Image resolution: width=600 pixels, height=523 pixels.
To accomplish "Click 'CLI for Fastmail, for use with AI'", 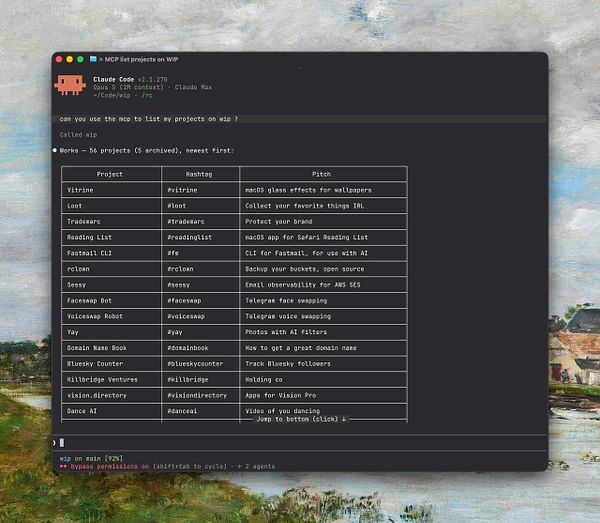I will tap(306, 253).
